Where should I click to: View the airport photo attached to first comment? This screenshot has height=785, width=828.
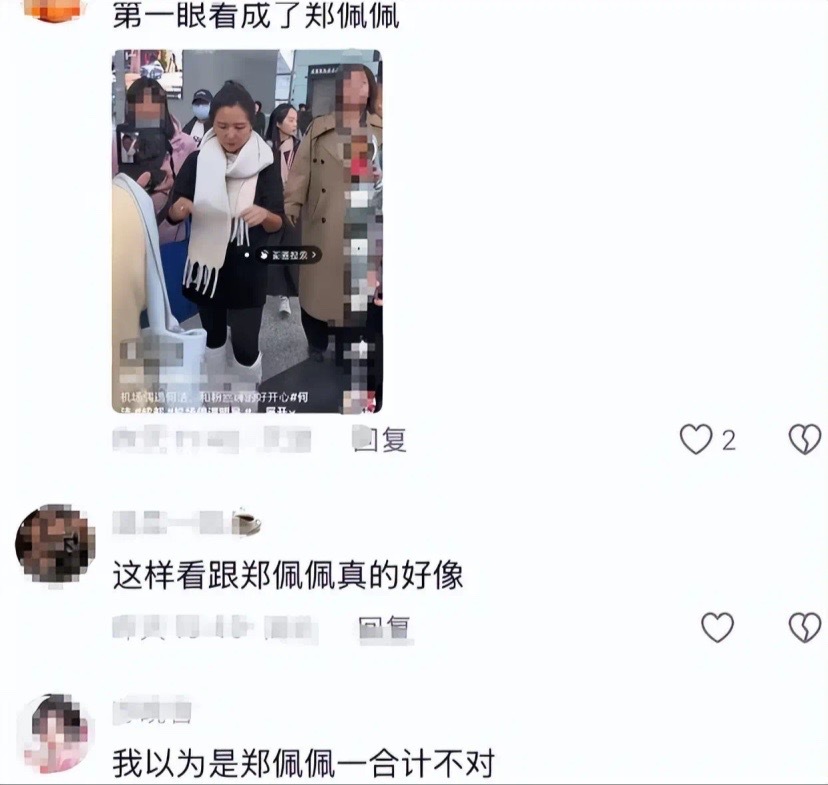[x=247, y=231]
